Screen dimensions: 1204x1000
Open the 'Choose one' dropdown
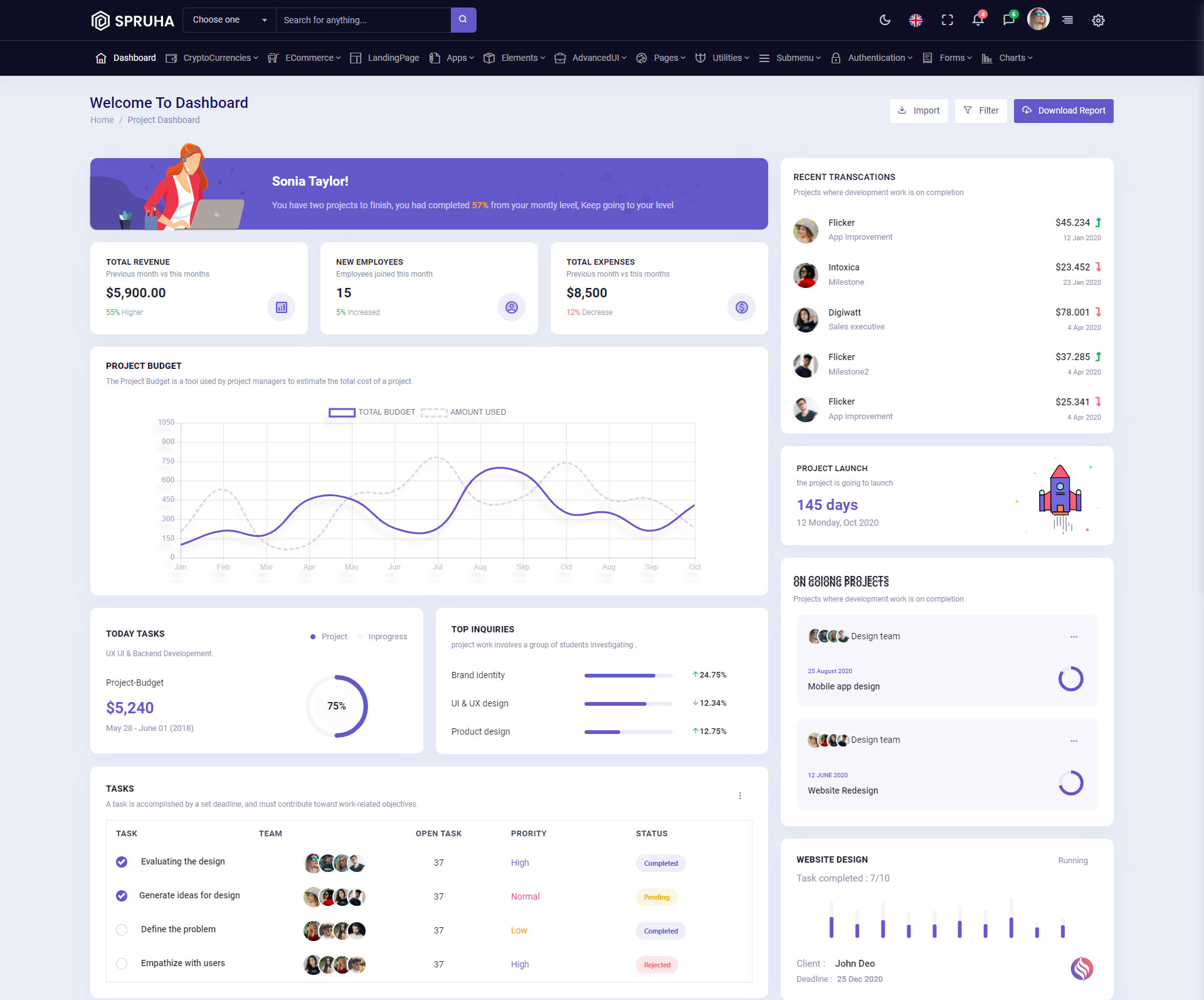coord(229,20)
